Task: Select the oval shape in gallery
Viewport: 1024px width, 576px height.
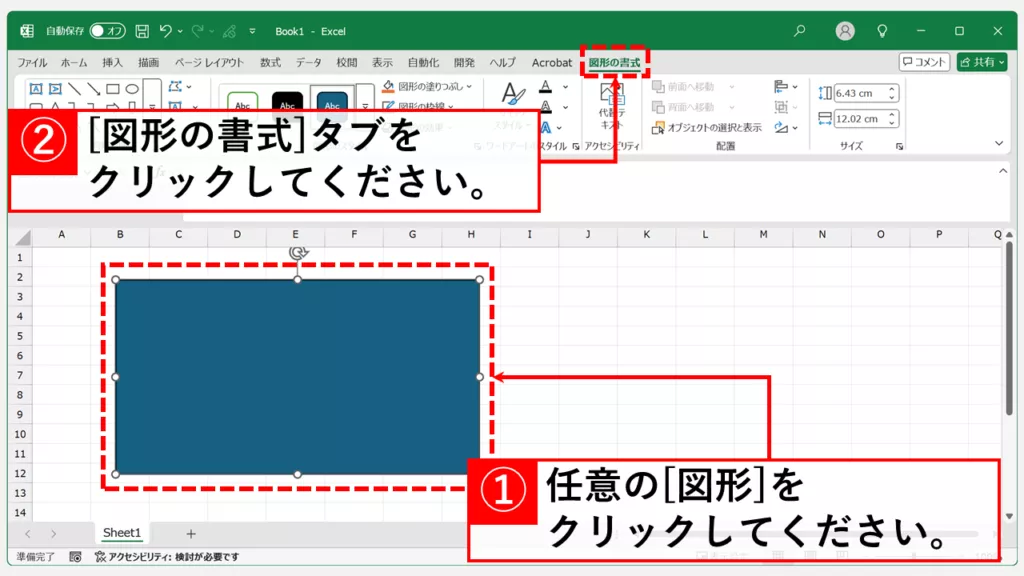Action: 132,89
